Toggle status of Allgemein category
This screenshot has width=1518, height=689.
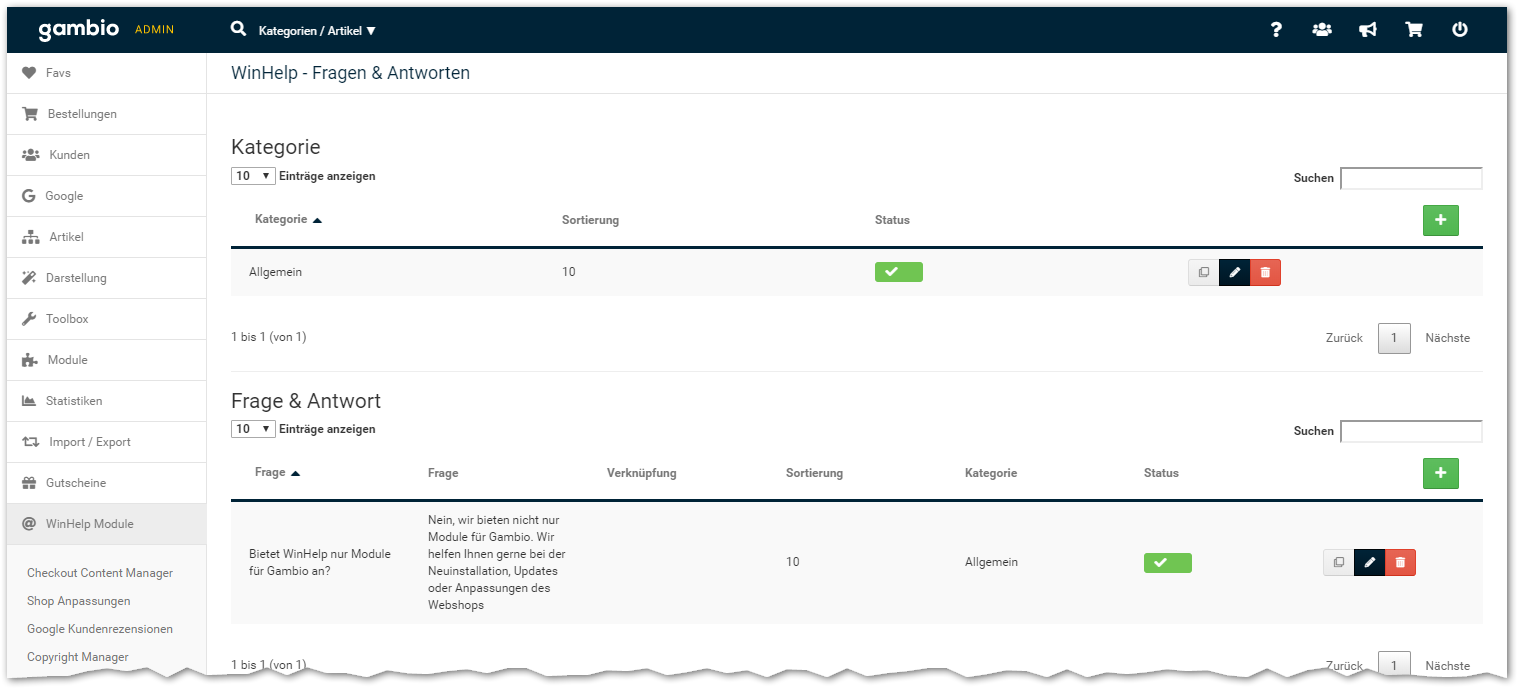[899, 272]
